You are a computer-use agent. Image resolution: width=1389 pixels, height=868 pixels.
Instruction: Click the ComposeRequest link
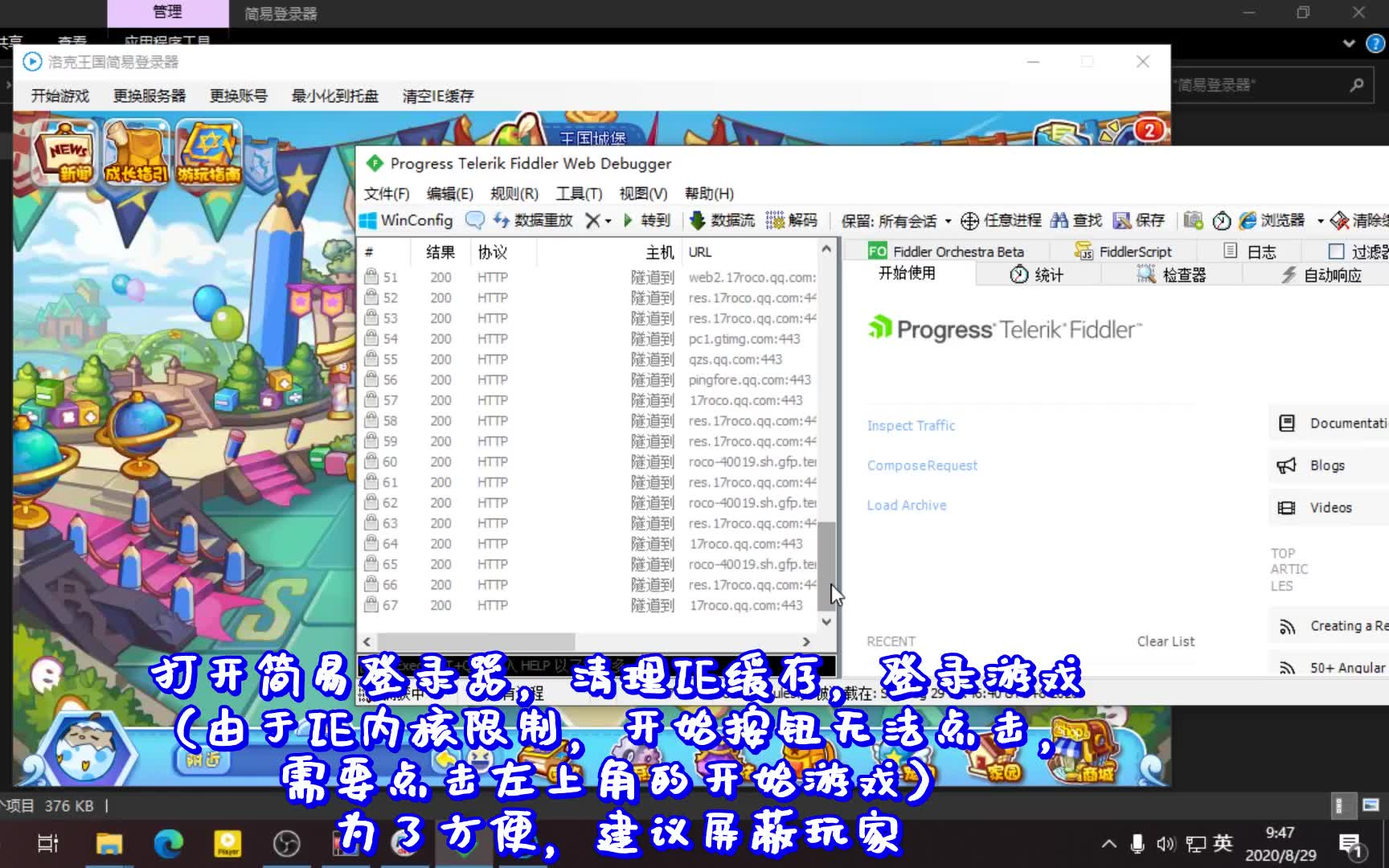922,465
